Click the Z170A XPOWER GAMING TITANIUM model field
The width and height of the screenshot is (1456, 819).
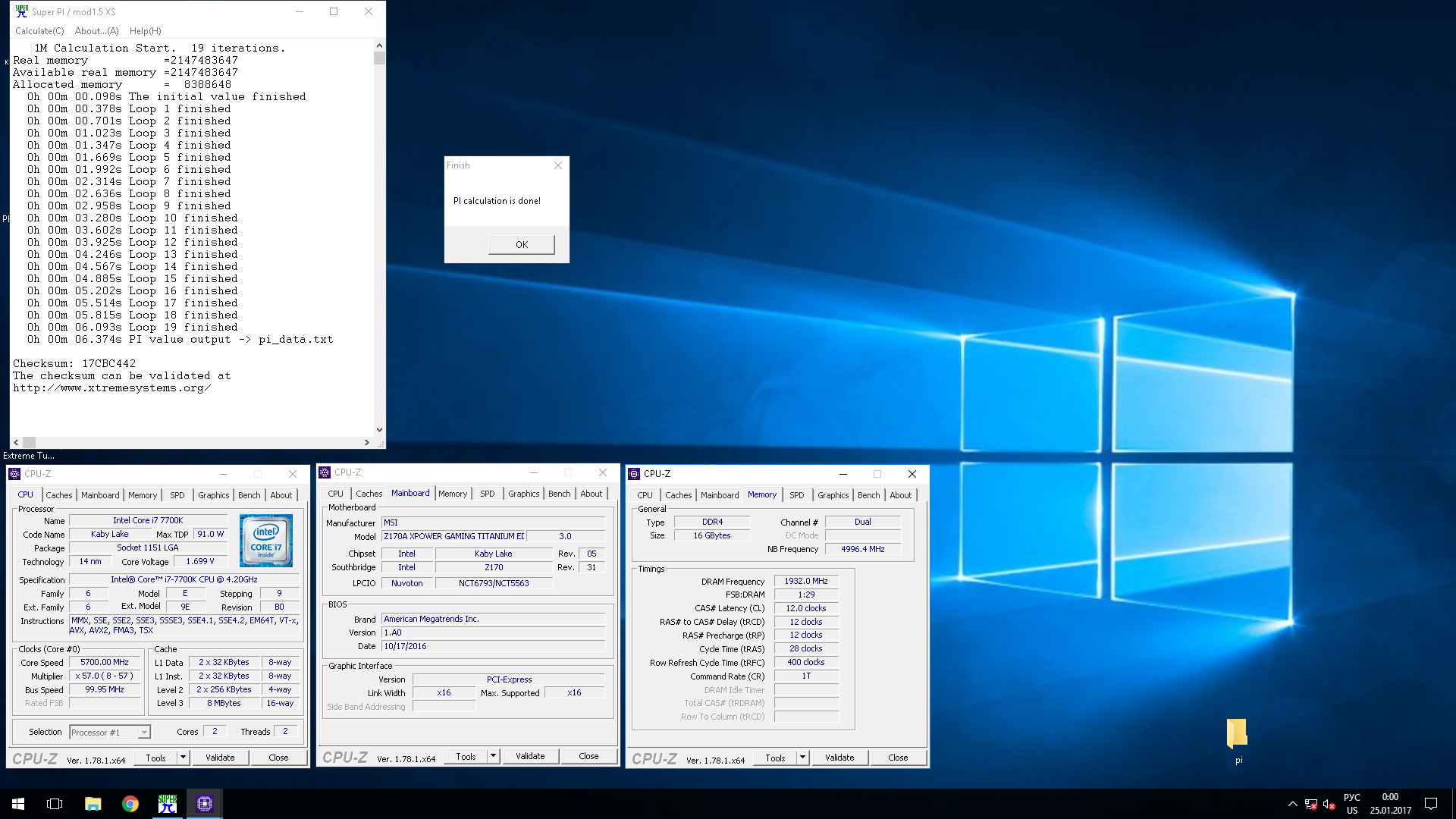pos(453,536)
